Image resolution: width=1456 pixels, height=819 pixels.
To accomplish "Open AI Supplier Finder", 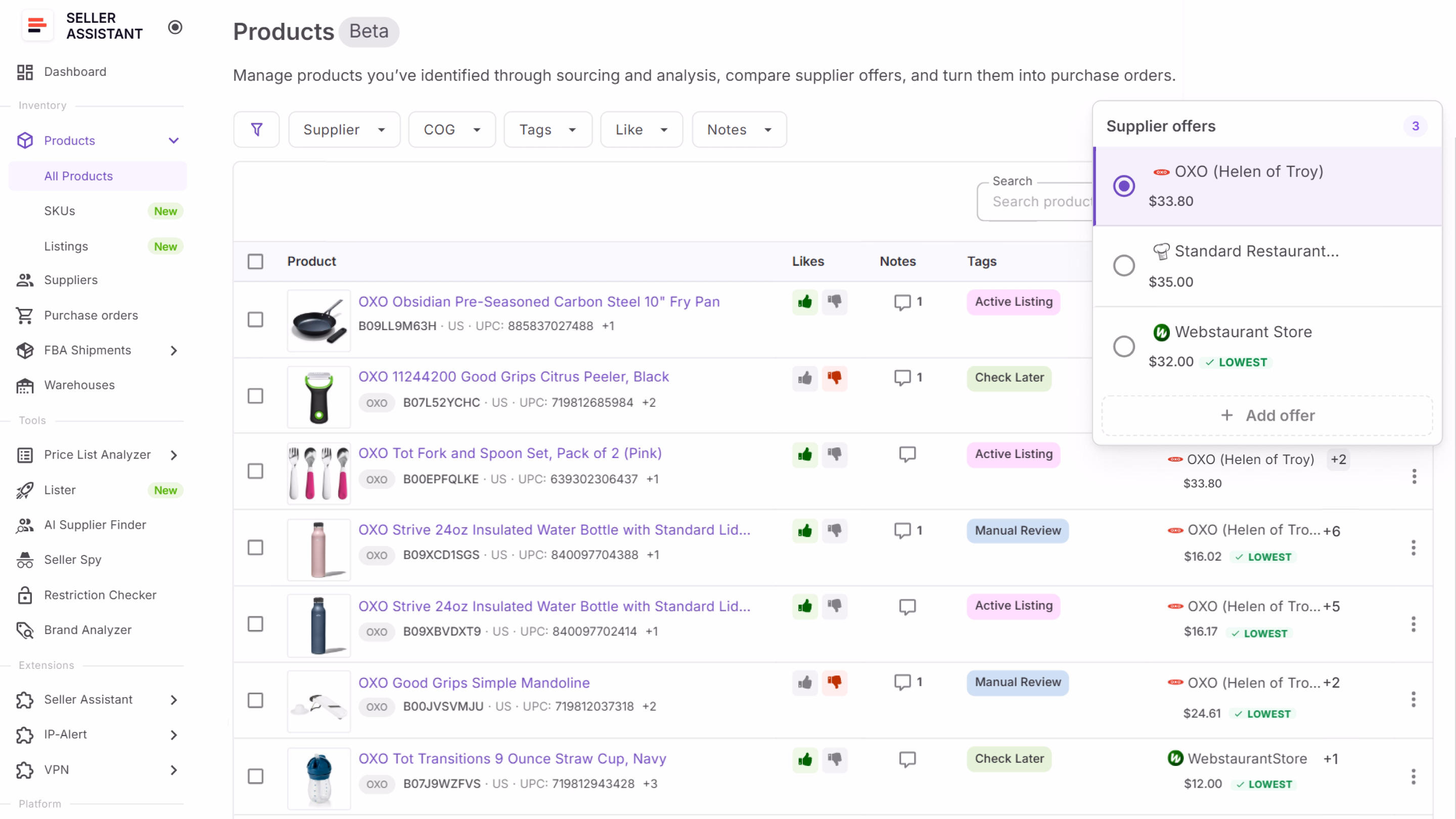I will pyautogui.click(x=95, y=525).
